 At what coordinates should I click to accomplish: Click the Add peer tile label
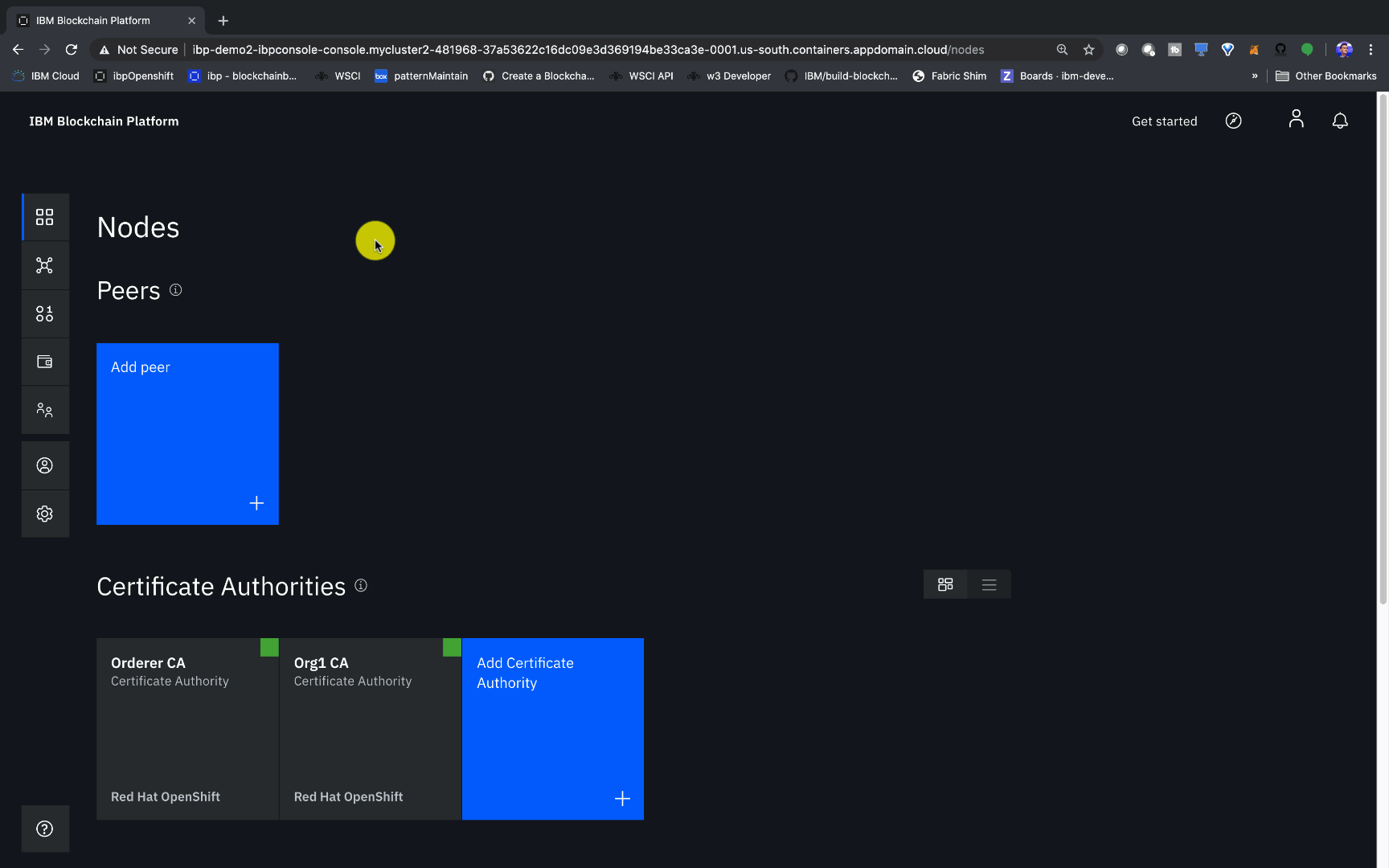coord(141,367)
